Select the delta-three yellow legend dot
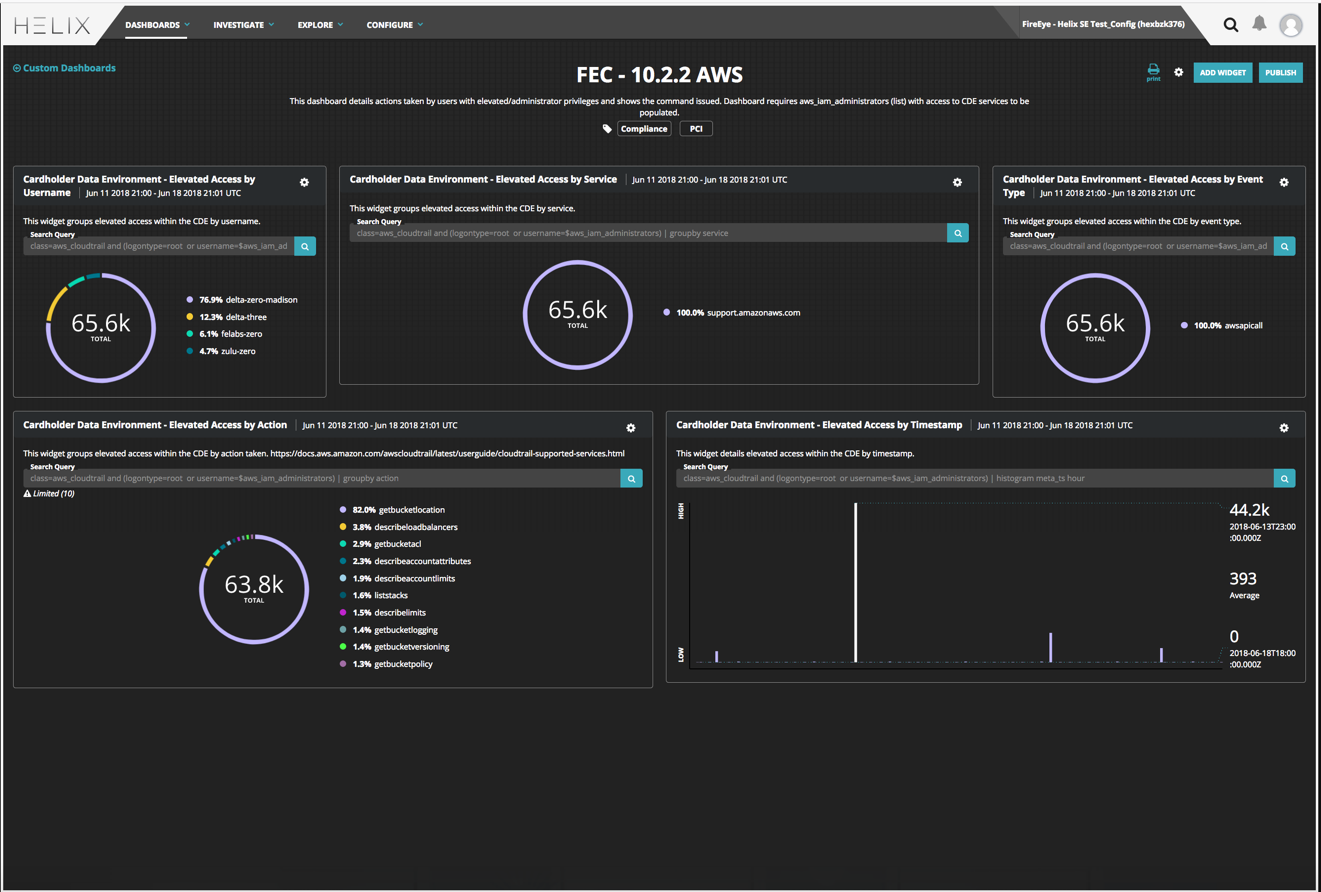Viewport: 1321px width, 892px height. [190, 317]
